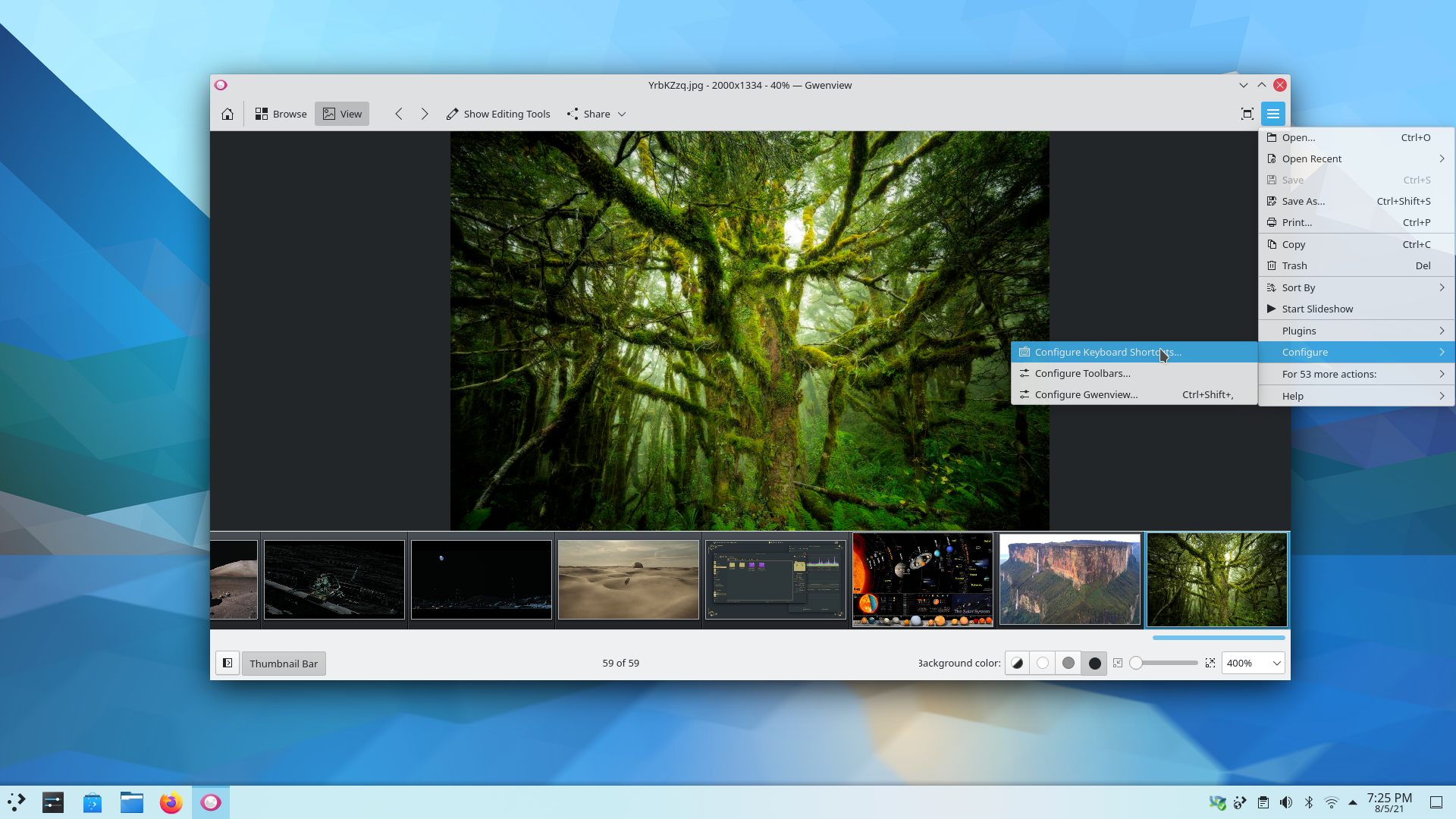Select black background color swatch
This screenshot has height=819, width=1456.
[1094, 663]
